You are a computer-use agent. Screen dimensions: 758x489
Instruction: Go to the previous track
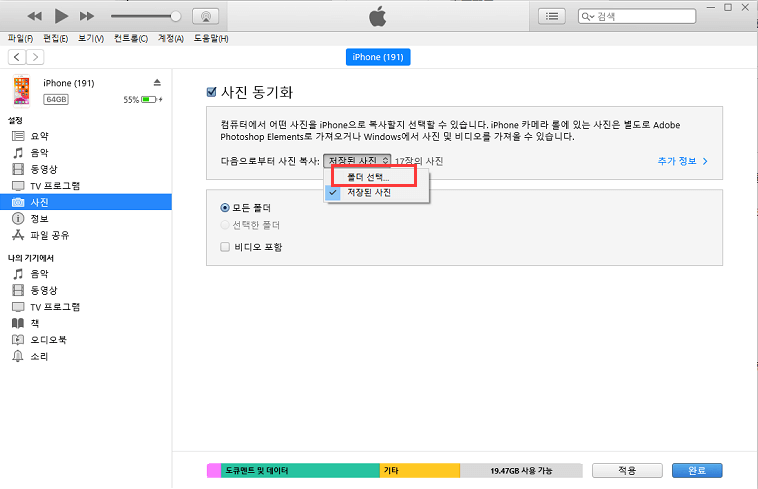[35, 16]
